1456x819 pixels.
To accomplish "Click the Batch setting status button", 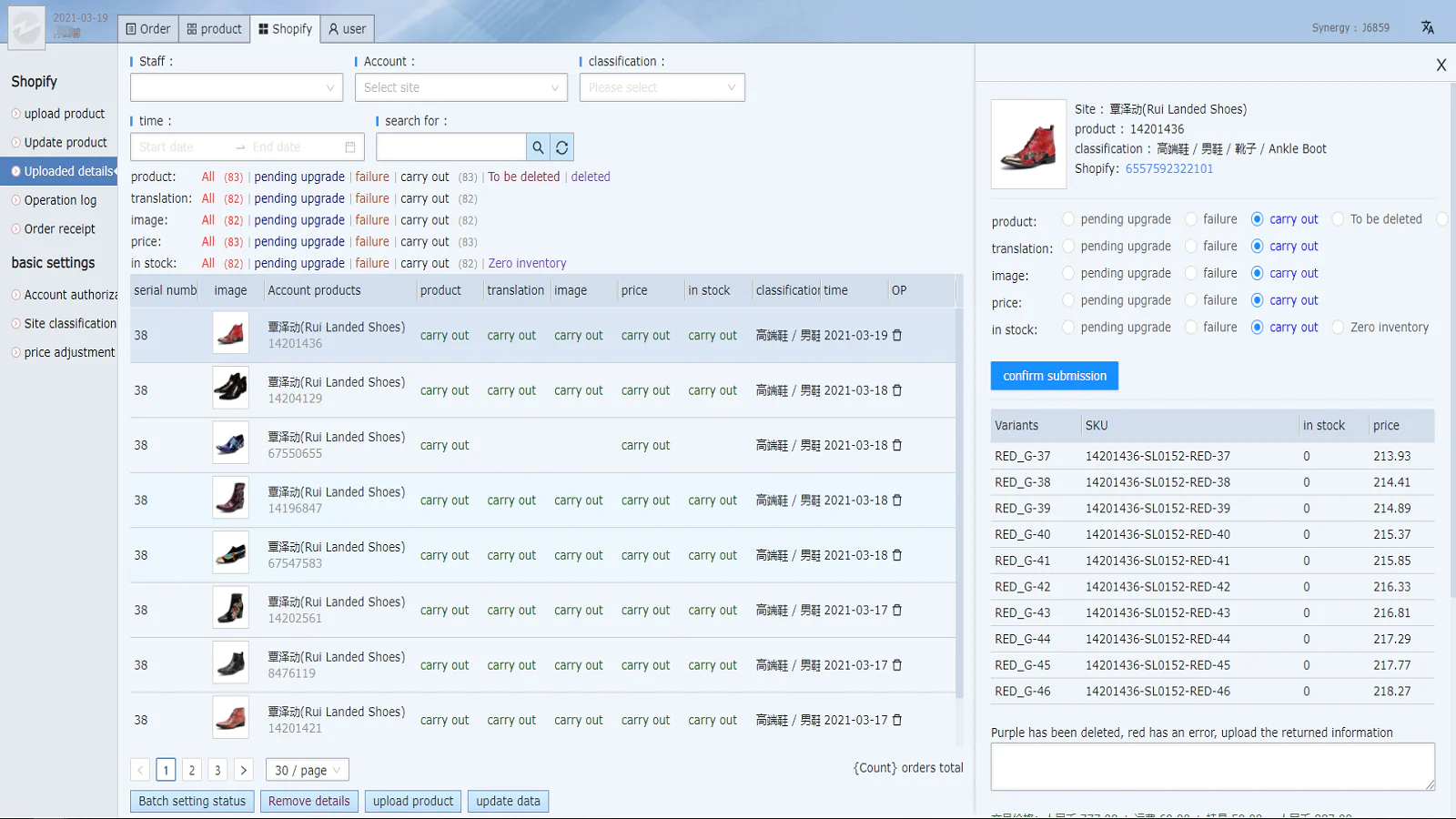I will (x=192, y=801).
